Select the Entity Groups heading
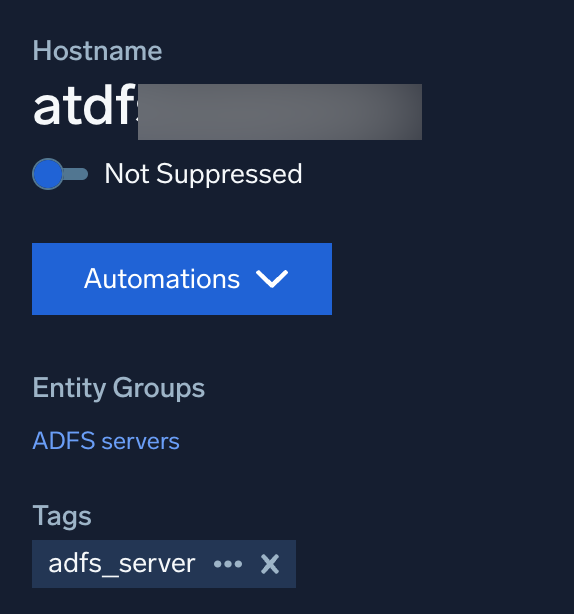The image size is (574, 614). (119, 388)
